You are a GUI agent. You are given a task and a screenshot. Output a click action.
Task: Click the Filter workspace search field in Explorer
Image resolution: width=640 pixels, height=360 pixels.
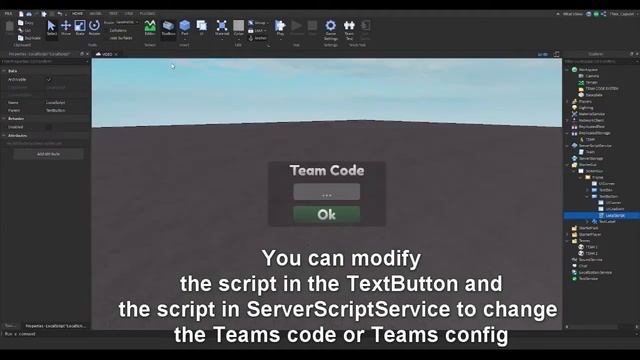600,61
